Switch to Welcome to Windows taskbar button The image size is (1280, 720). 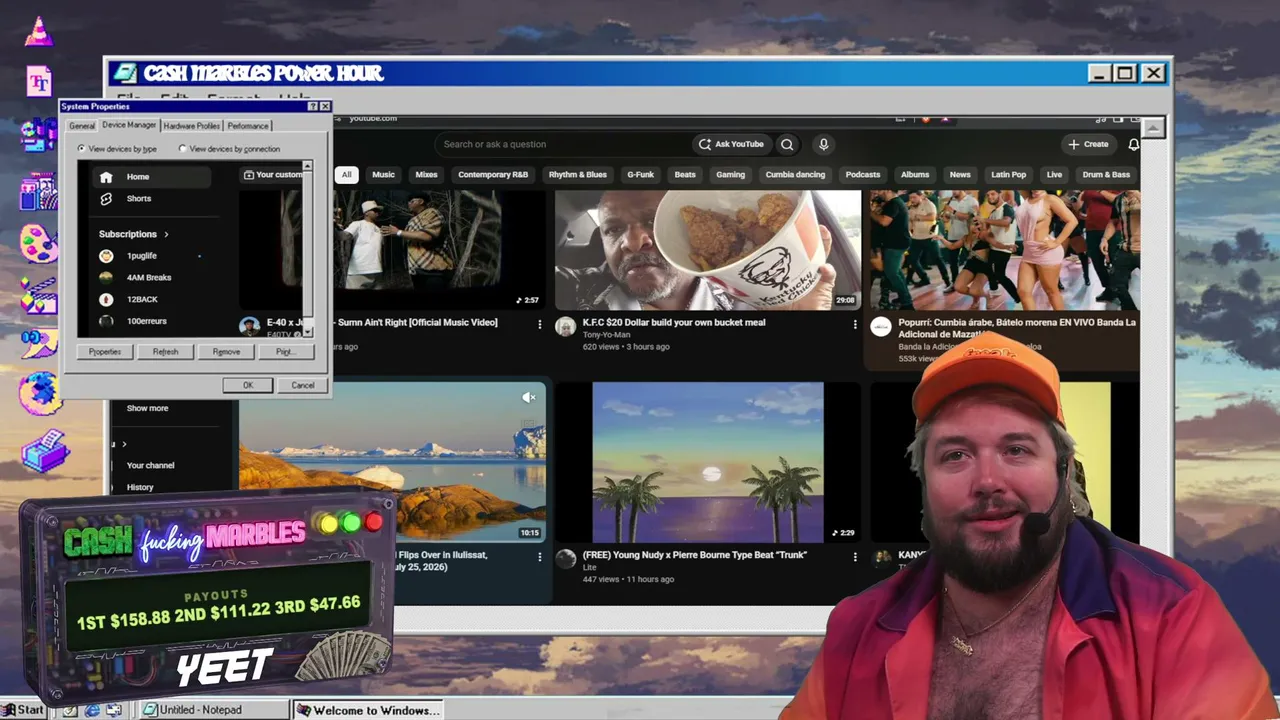(370, 710)
